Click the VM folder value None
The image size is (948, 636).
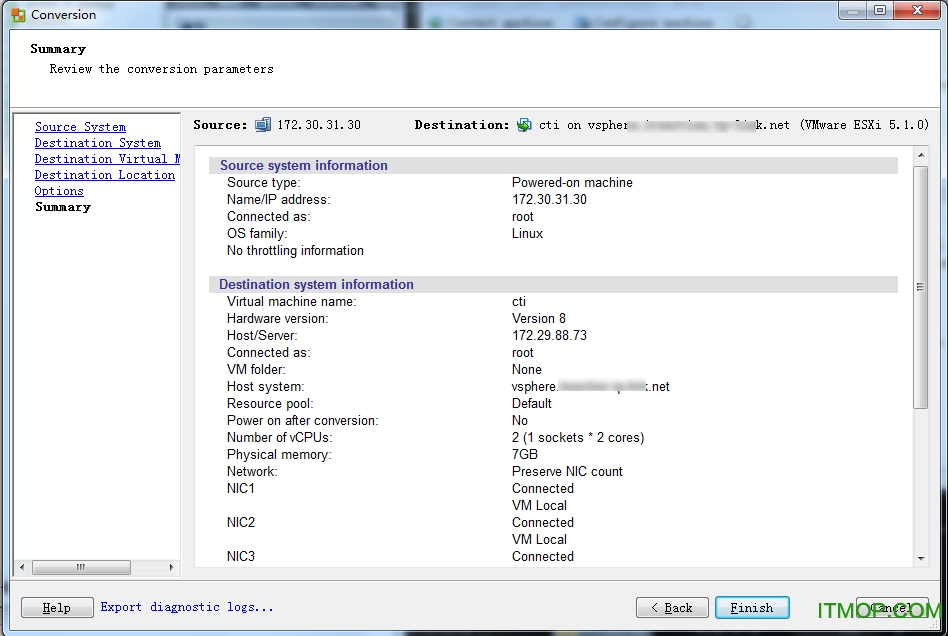tap(527, 369)
